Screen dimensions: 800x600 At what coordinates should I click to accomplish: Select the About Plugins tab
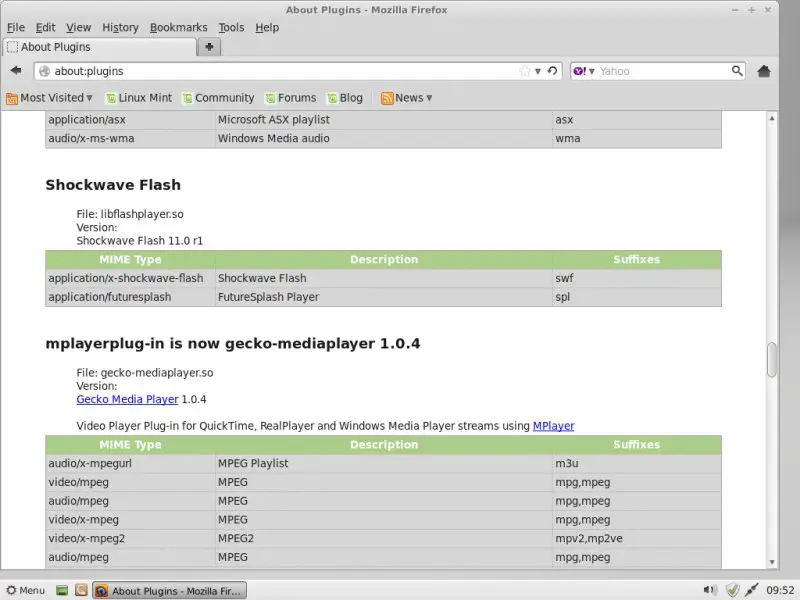point(99,47)
